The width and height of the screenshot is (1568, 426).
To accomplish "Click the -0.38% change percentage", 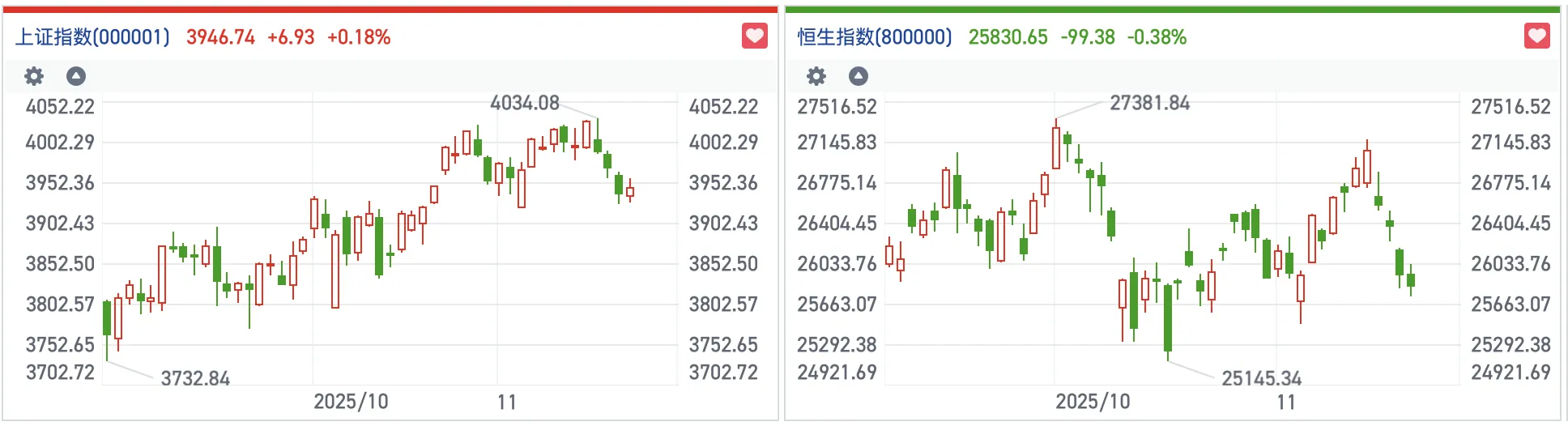I will (1157, 37).
